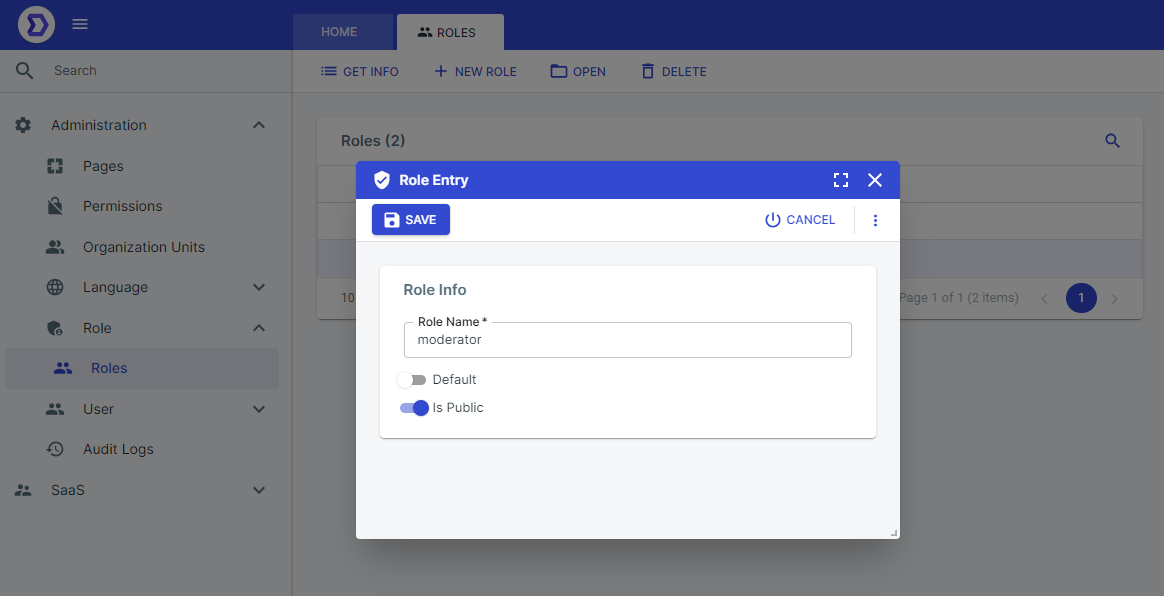The image size is (1164, 596).
Task: Click the Audit Logs history icon
Action: click(x=55, y=449)
